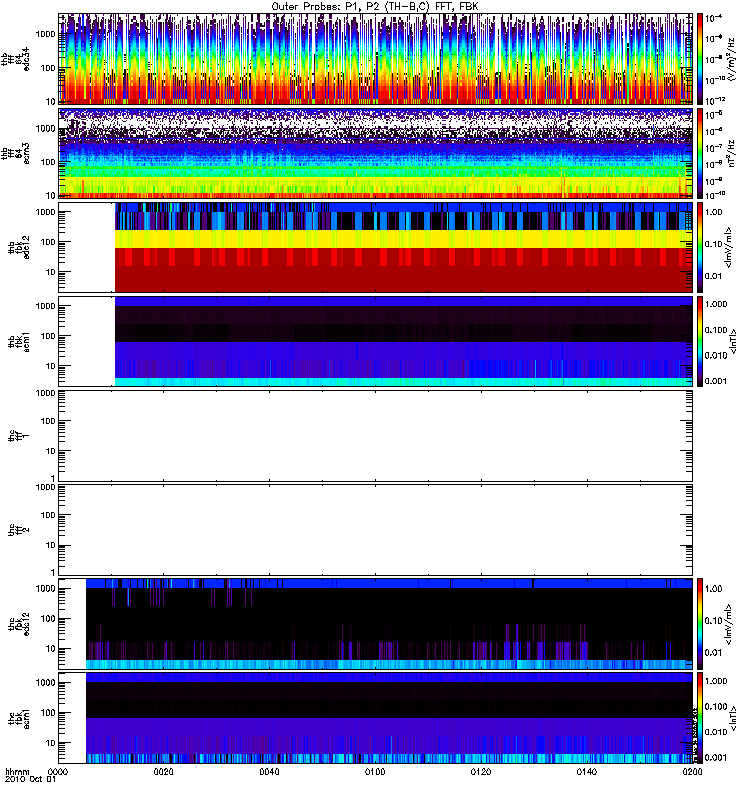Select the thb fff 64 edc34 spectrogram panel
Screen dimensions: 750x800
(x=376, y=59)
